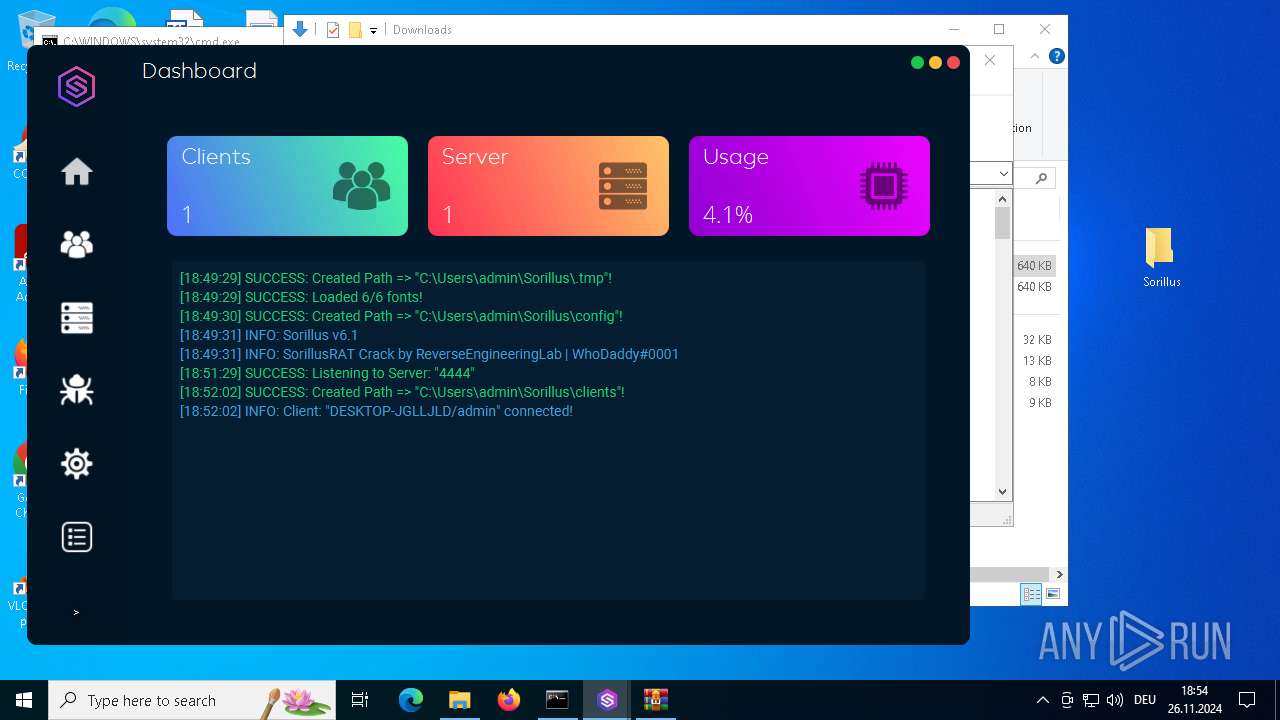Open File Explorer from the taskbar
Image resolution: width=1280 pixels, height=720 pixels.
459,700
